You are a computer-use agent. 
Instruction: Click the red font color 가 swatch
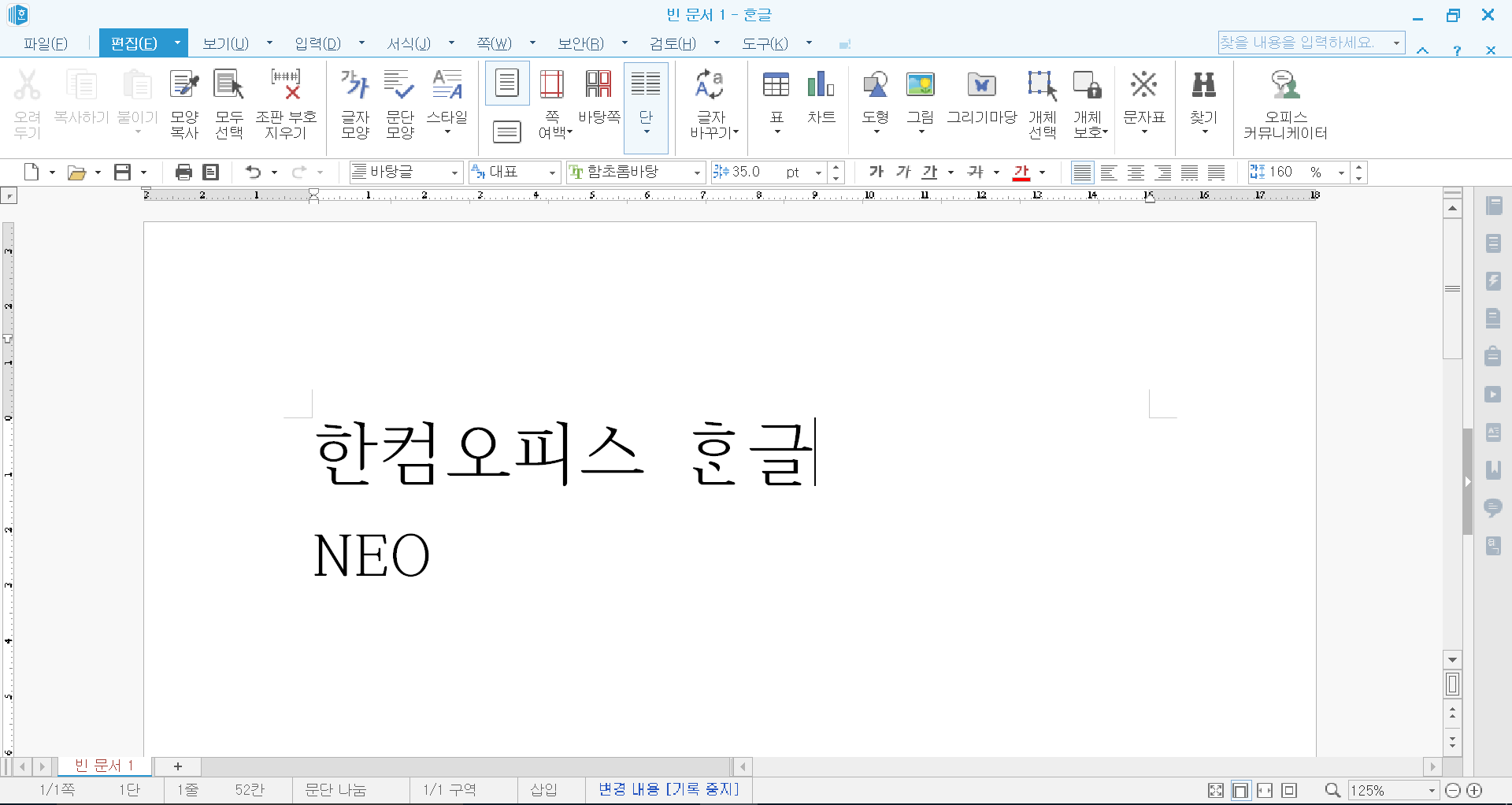[1021, 172]
